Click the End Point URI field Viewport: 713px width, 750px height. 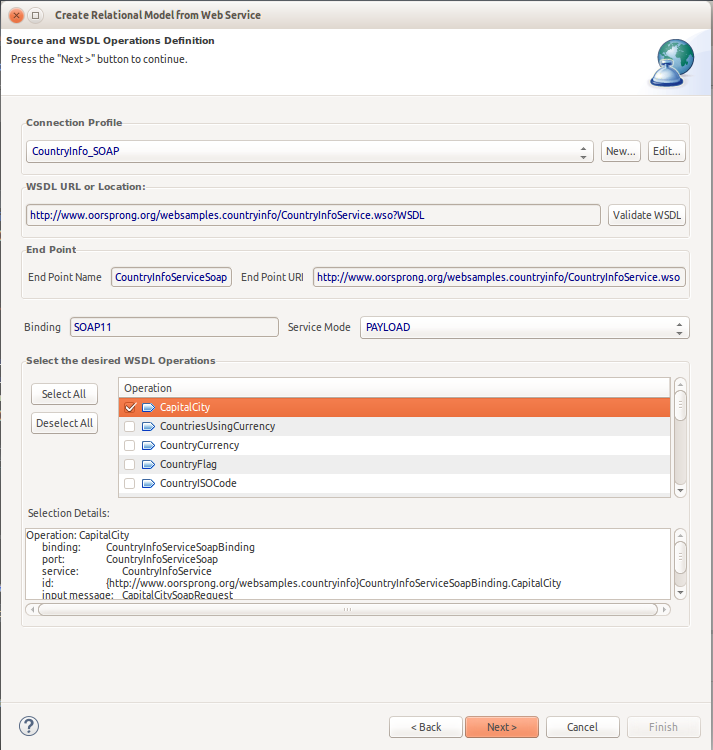click(x=499, y=277)
